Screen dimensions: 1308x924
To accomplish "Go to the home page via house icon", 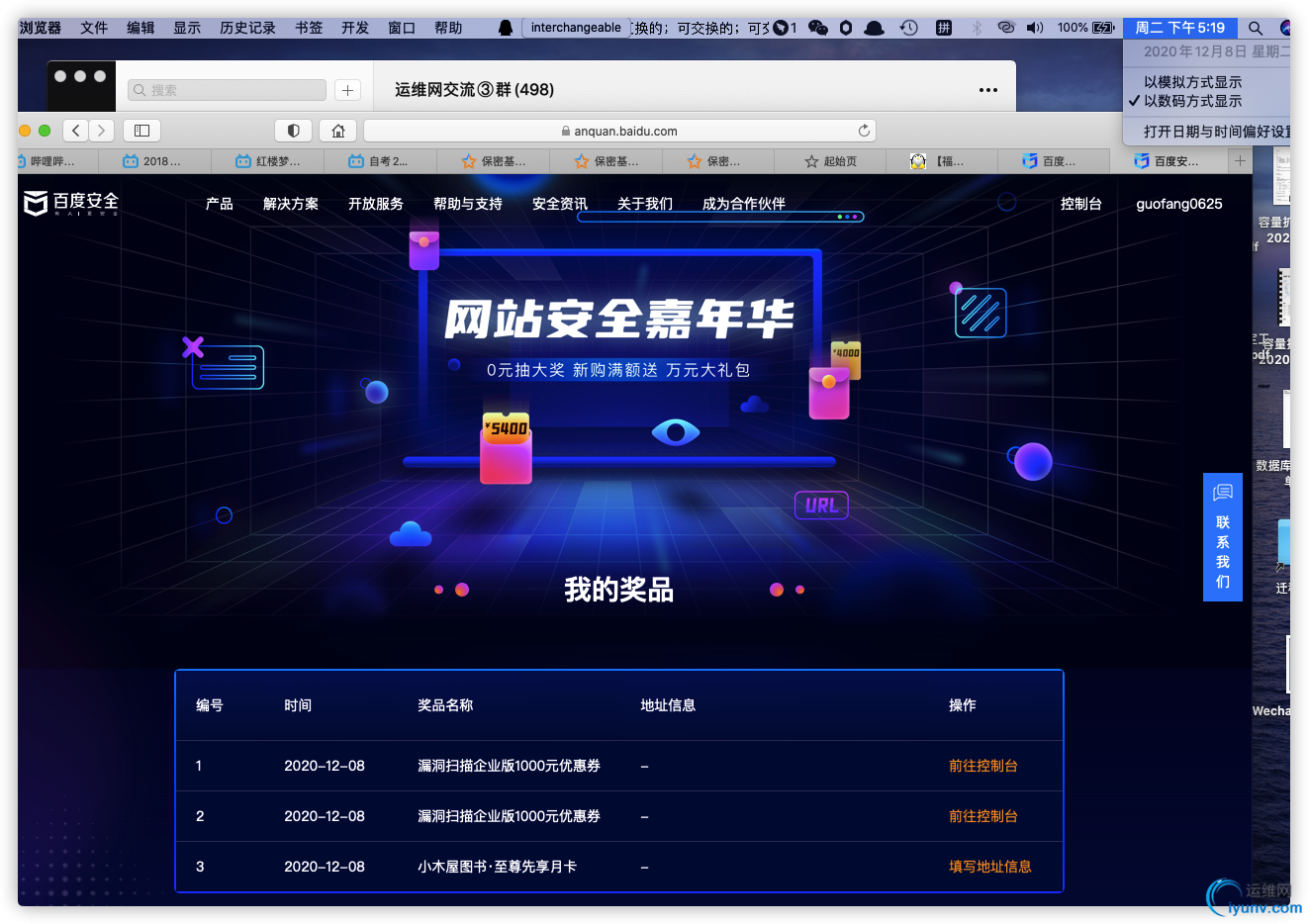I will [x=338, y=131].
